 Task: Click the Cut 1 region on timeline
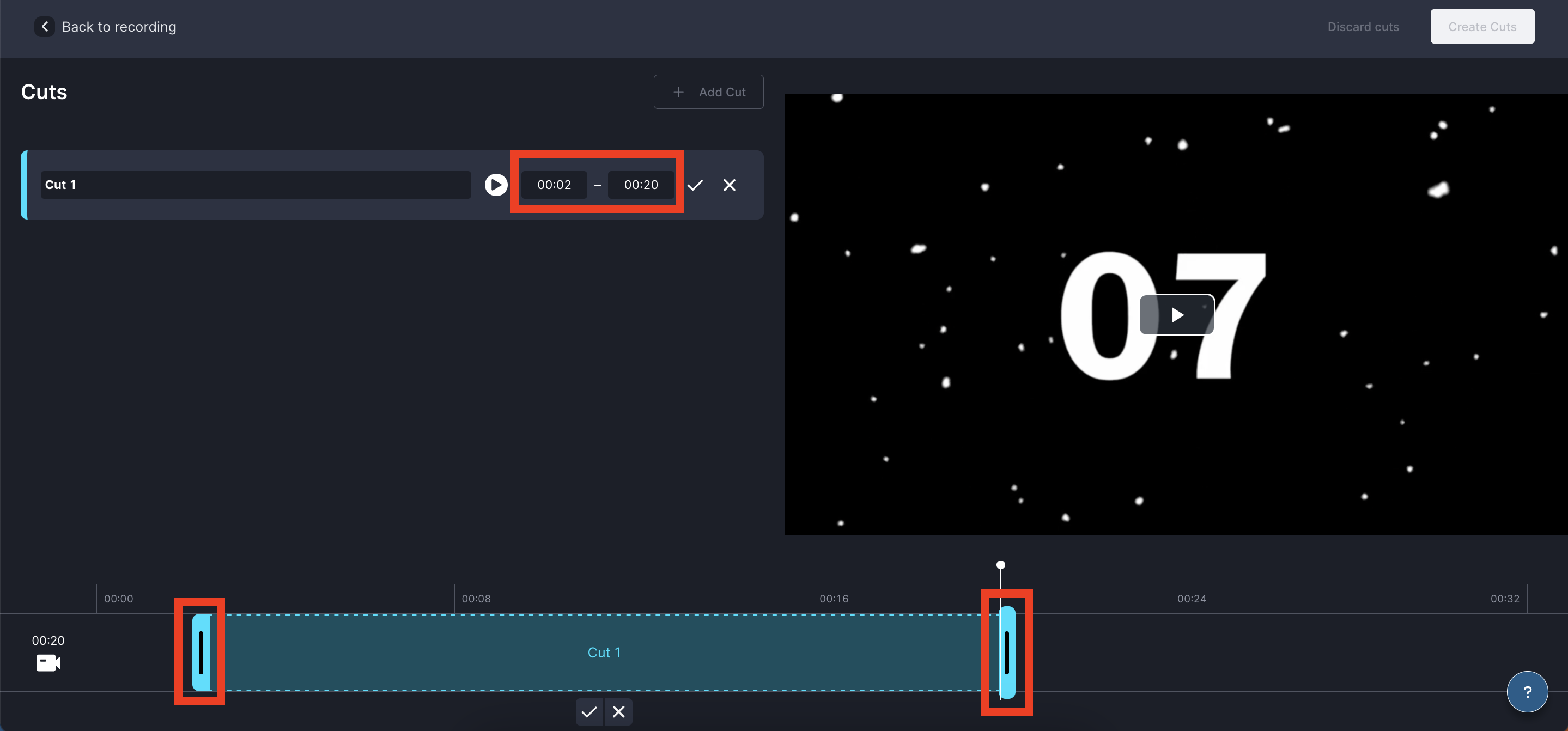point(604,653)
